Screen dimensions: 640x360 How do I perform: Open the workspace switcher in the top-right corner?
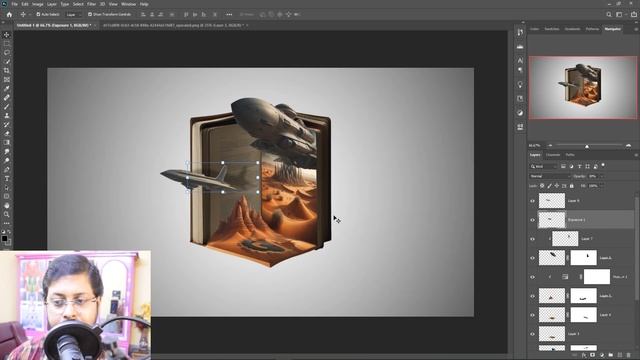click(x=619, y=14)
